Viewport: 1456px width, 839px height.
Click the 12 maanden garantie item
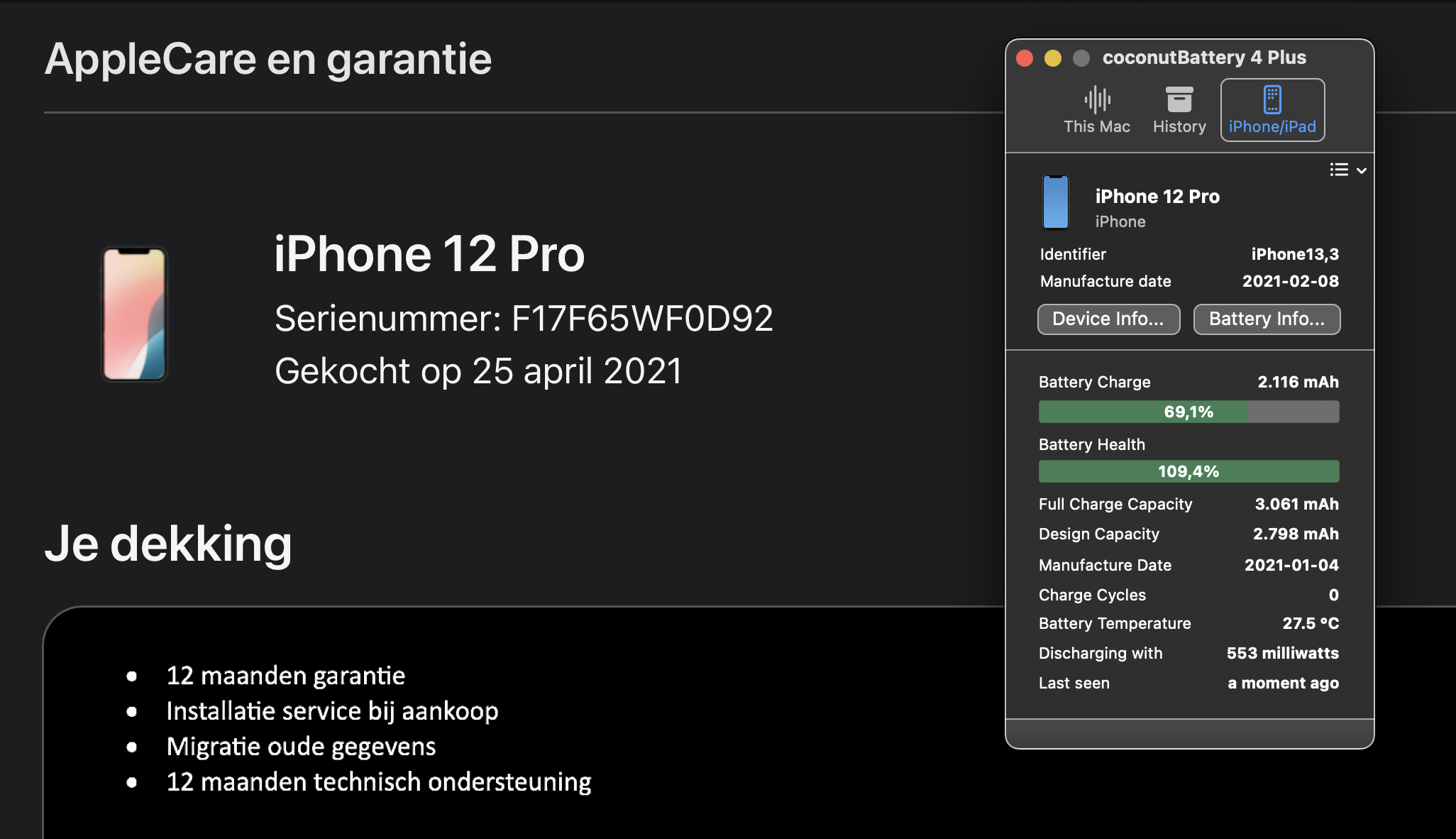pyautogui.click(x=285, y=676)
